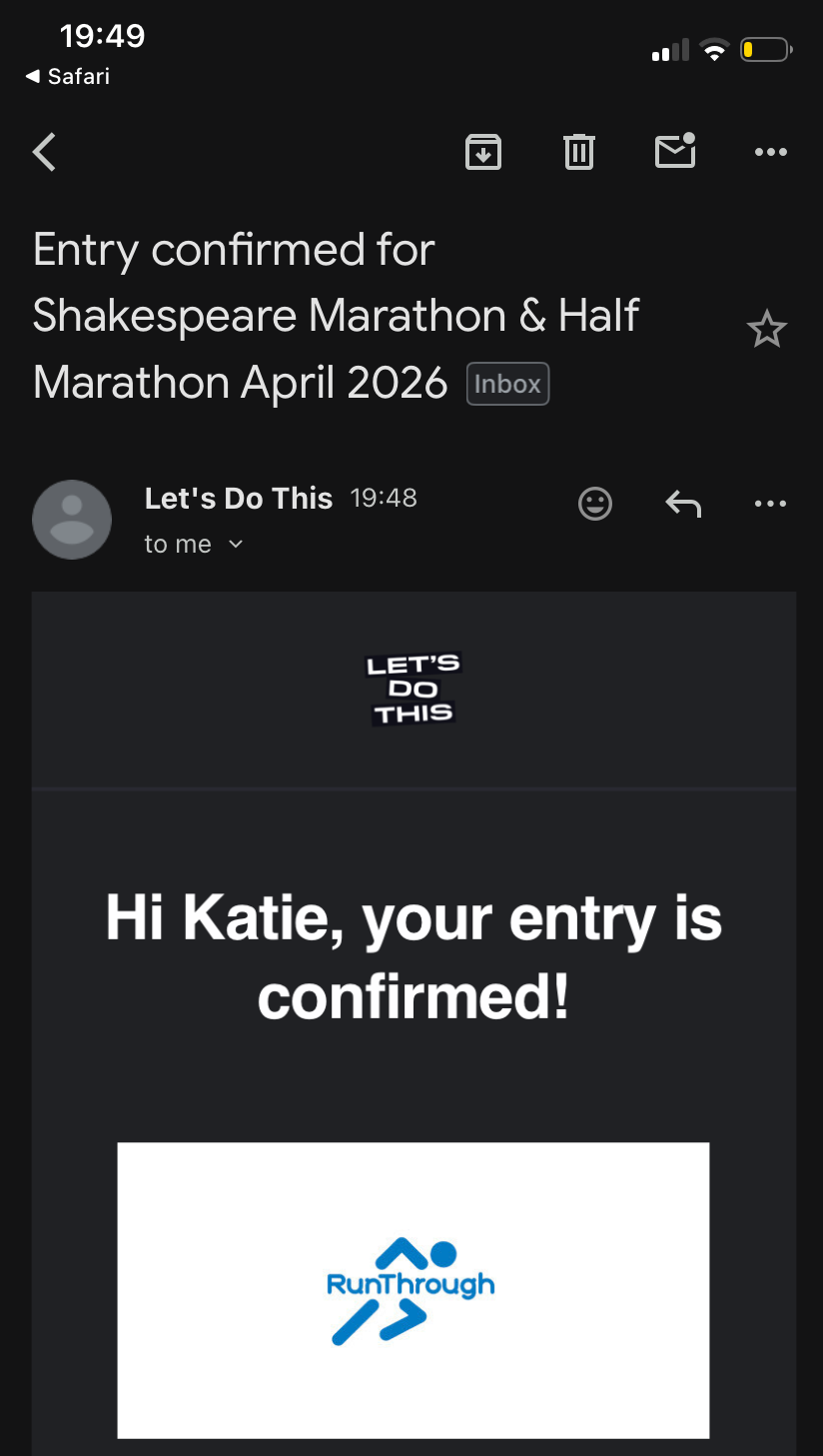
Task: Reply to the Let's Do This message
Action: click(683, 504)
